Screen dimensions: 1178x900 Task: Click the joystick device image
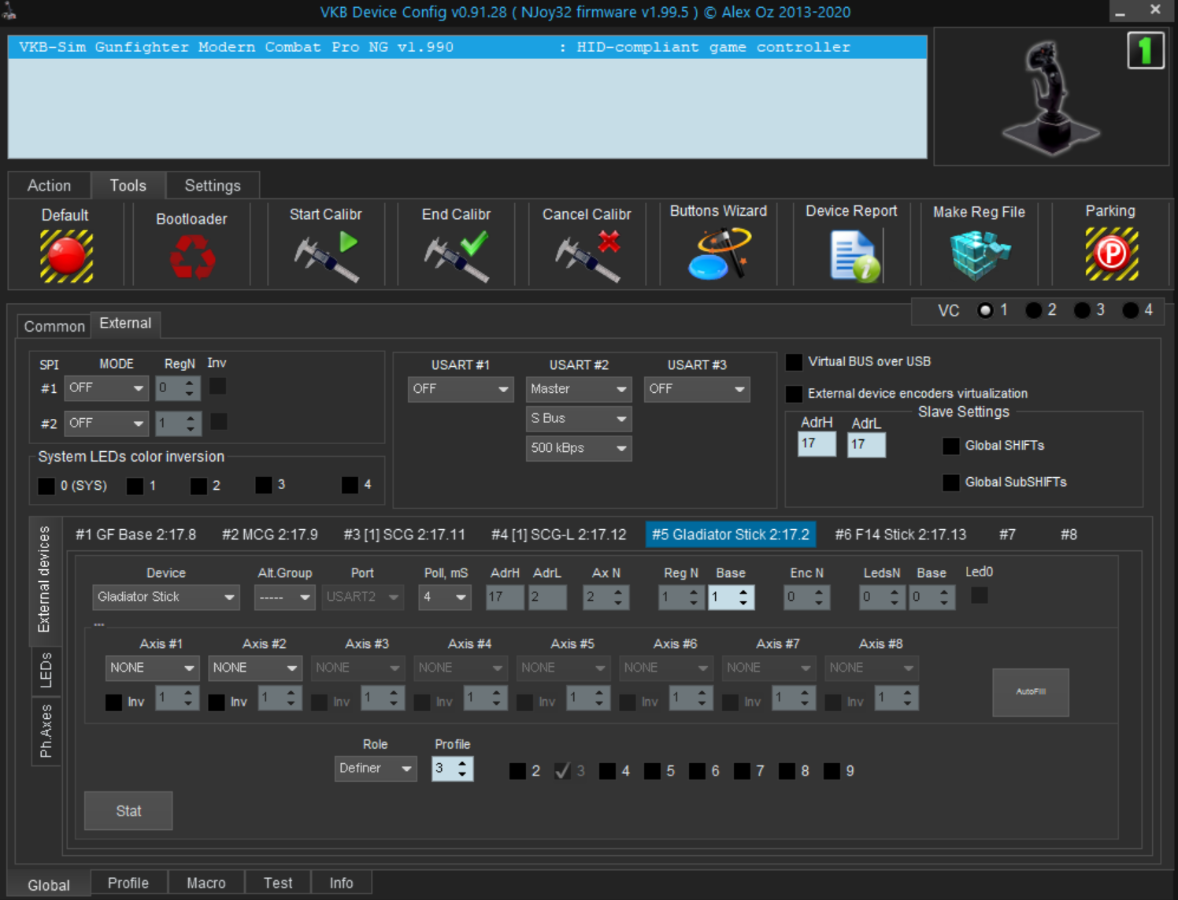pos(1050,98)
